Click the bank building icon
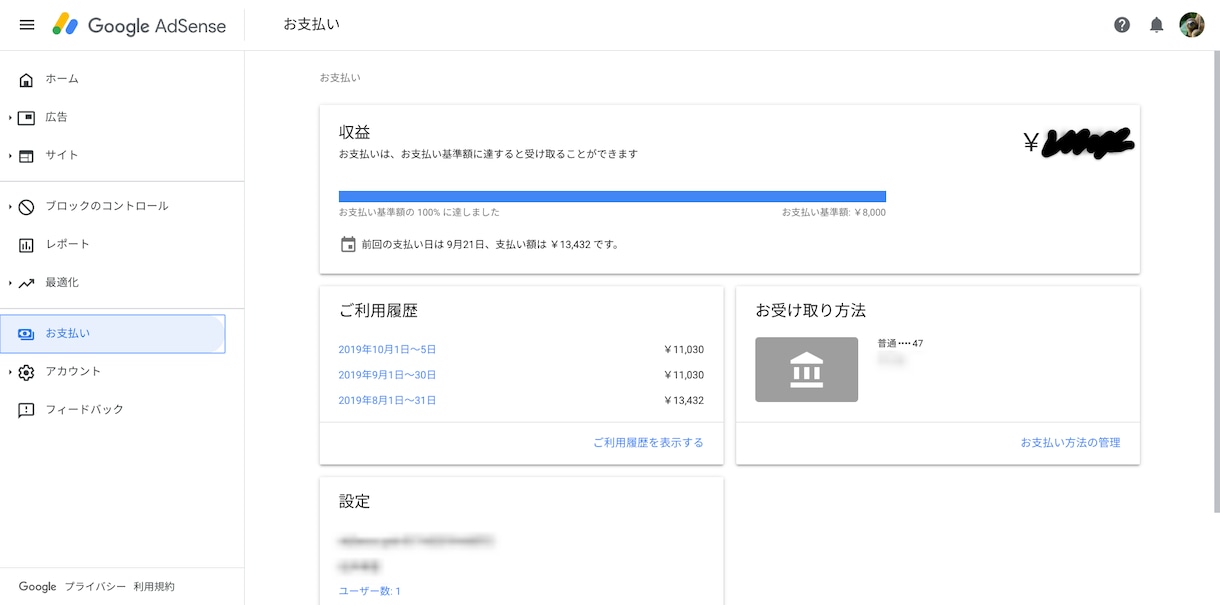 [806, 370]
